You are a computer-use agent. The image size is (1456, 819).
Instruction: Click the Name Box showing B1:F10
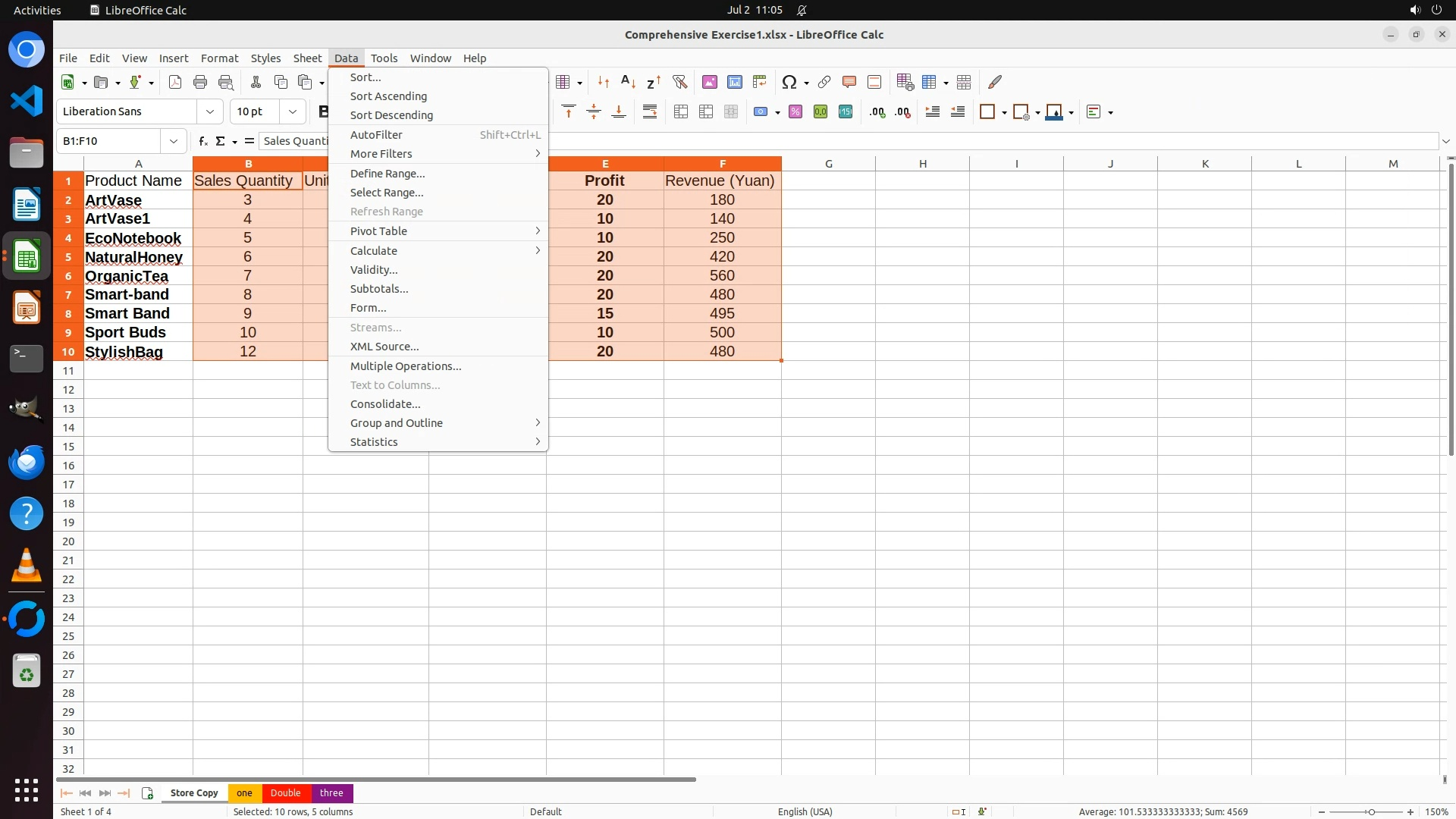pyautogui.click(x=108, y=141)
